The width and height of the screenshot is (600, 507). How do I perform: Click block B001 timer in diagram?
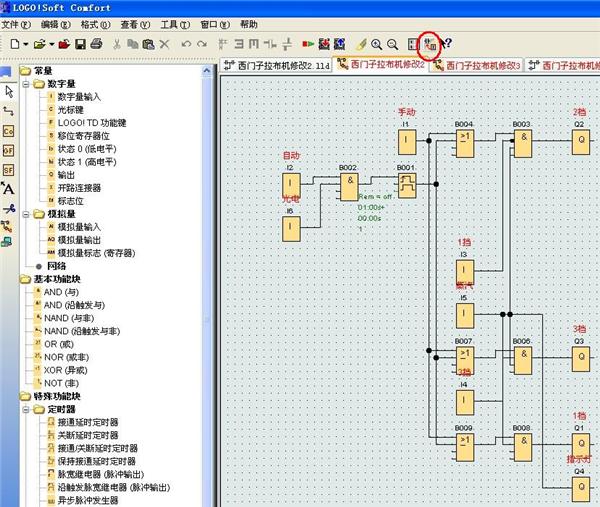click(x=407, y=185)
